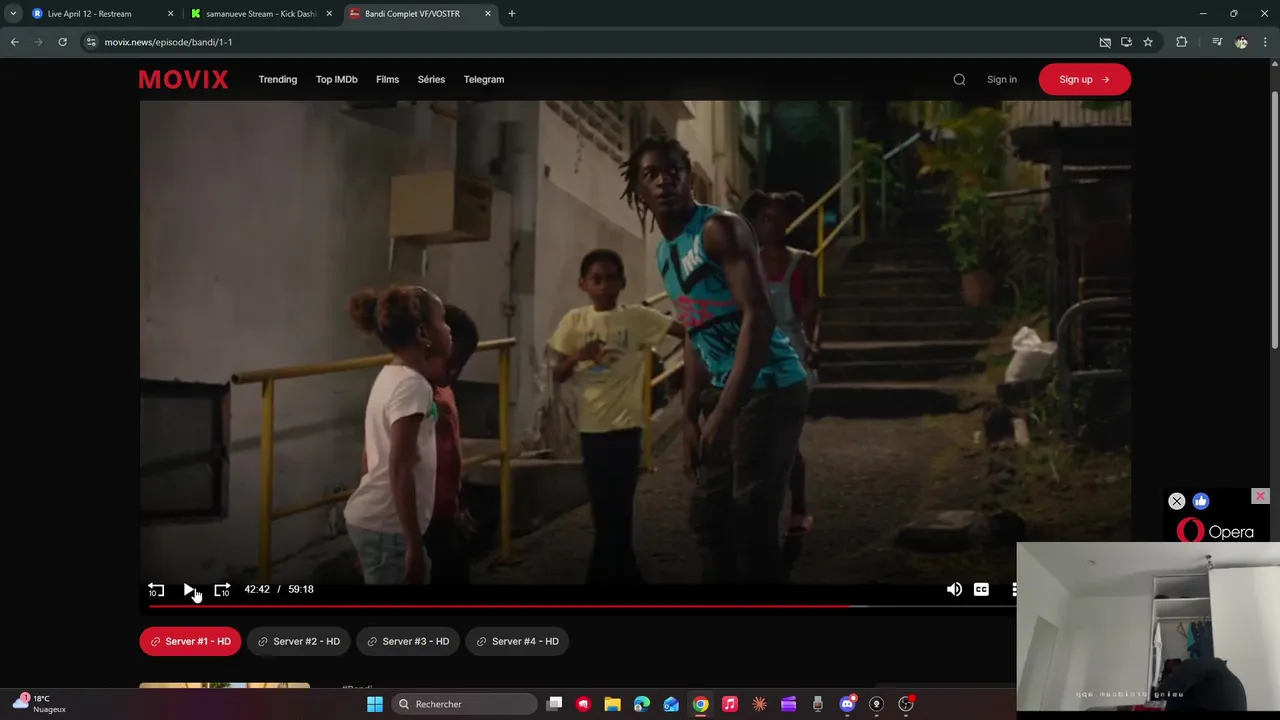Switch to Server #4 - HD
This screenshot has height=720, width=1280.
tap(517, 641)
